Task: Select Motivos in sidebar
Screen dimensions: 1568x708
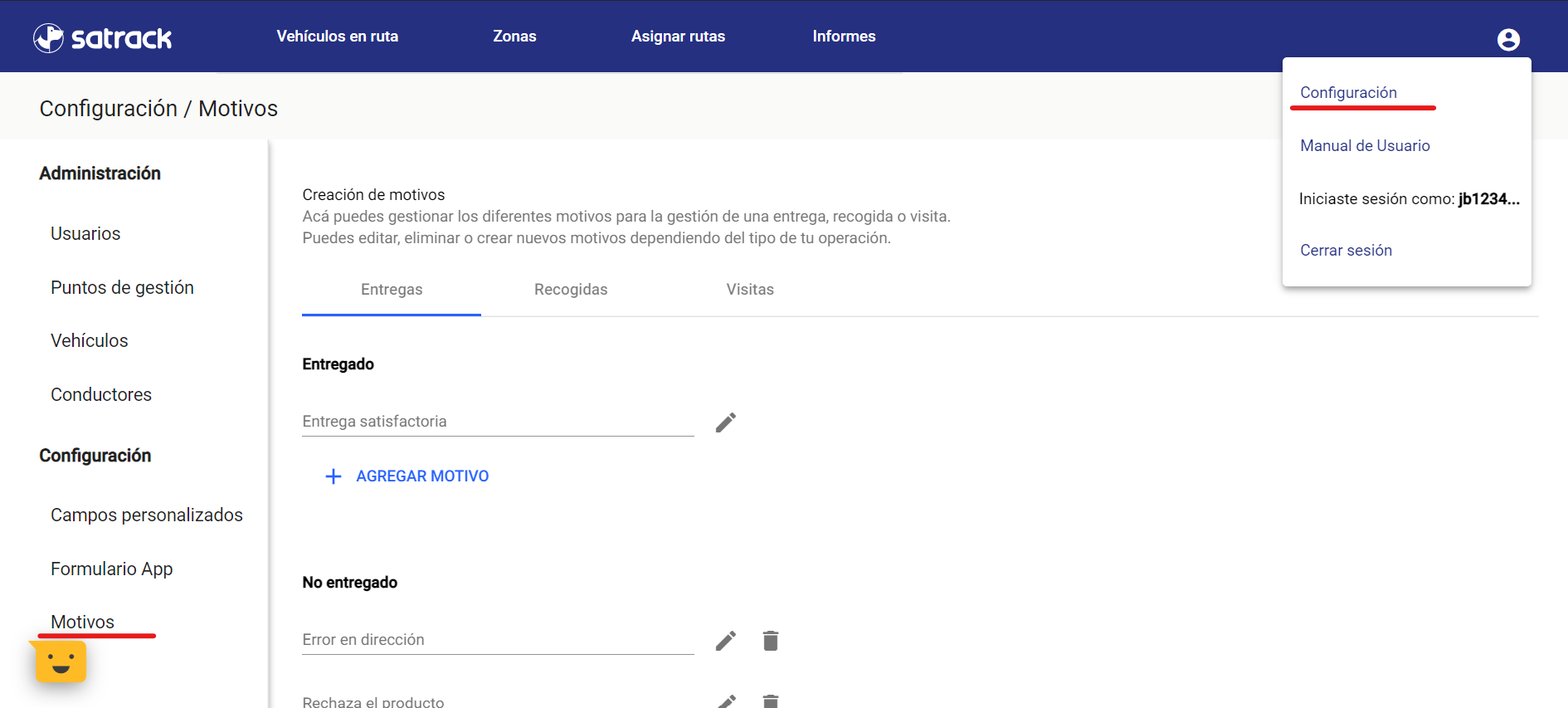Action: (x=82, y=623)
